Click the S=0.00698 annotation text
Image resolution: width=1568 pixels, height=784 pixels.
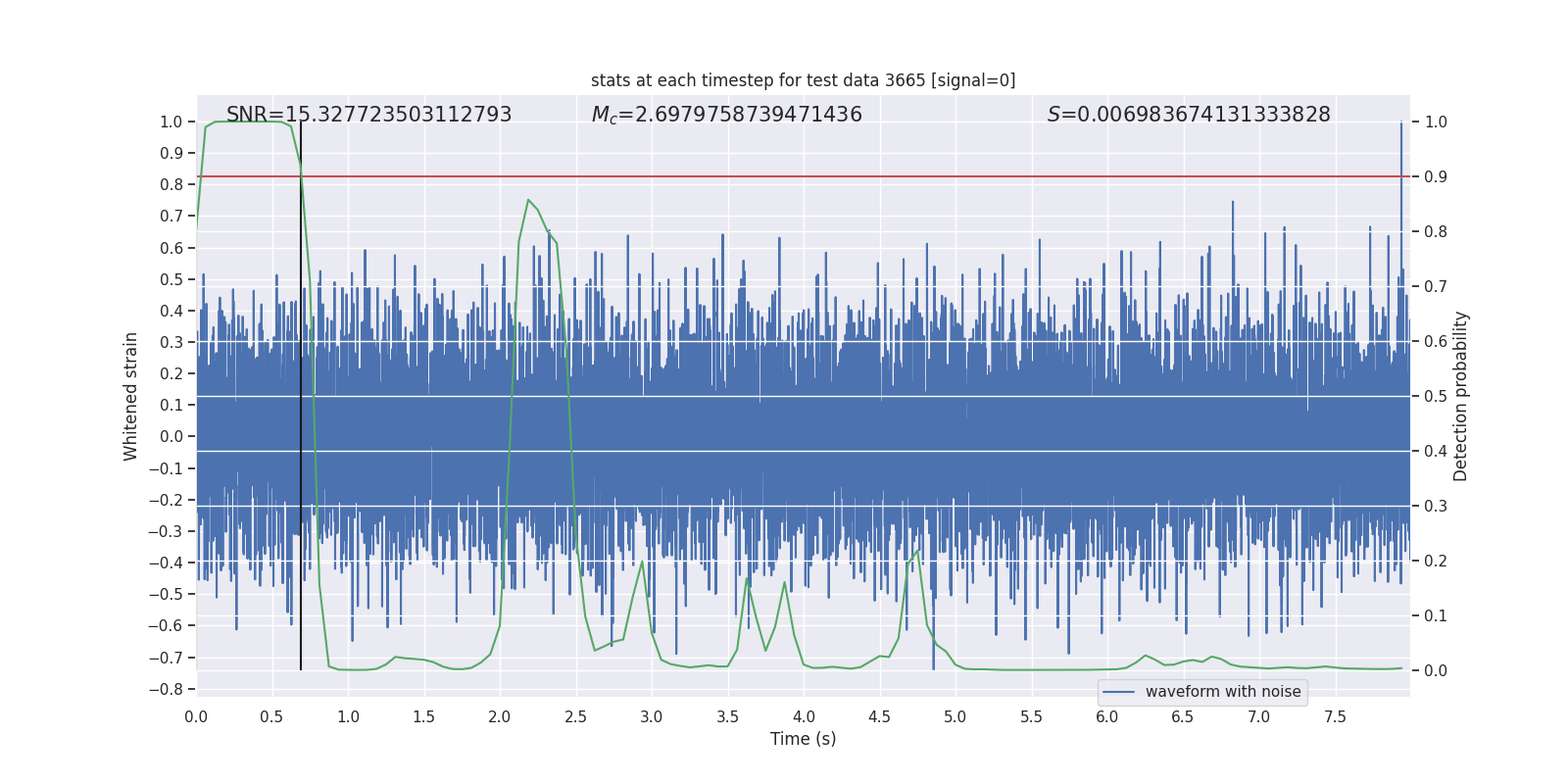(x=1188, y=115)
